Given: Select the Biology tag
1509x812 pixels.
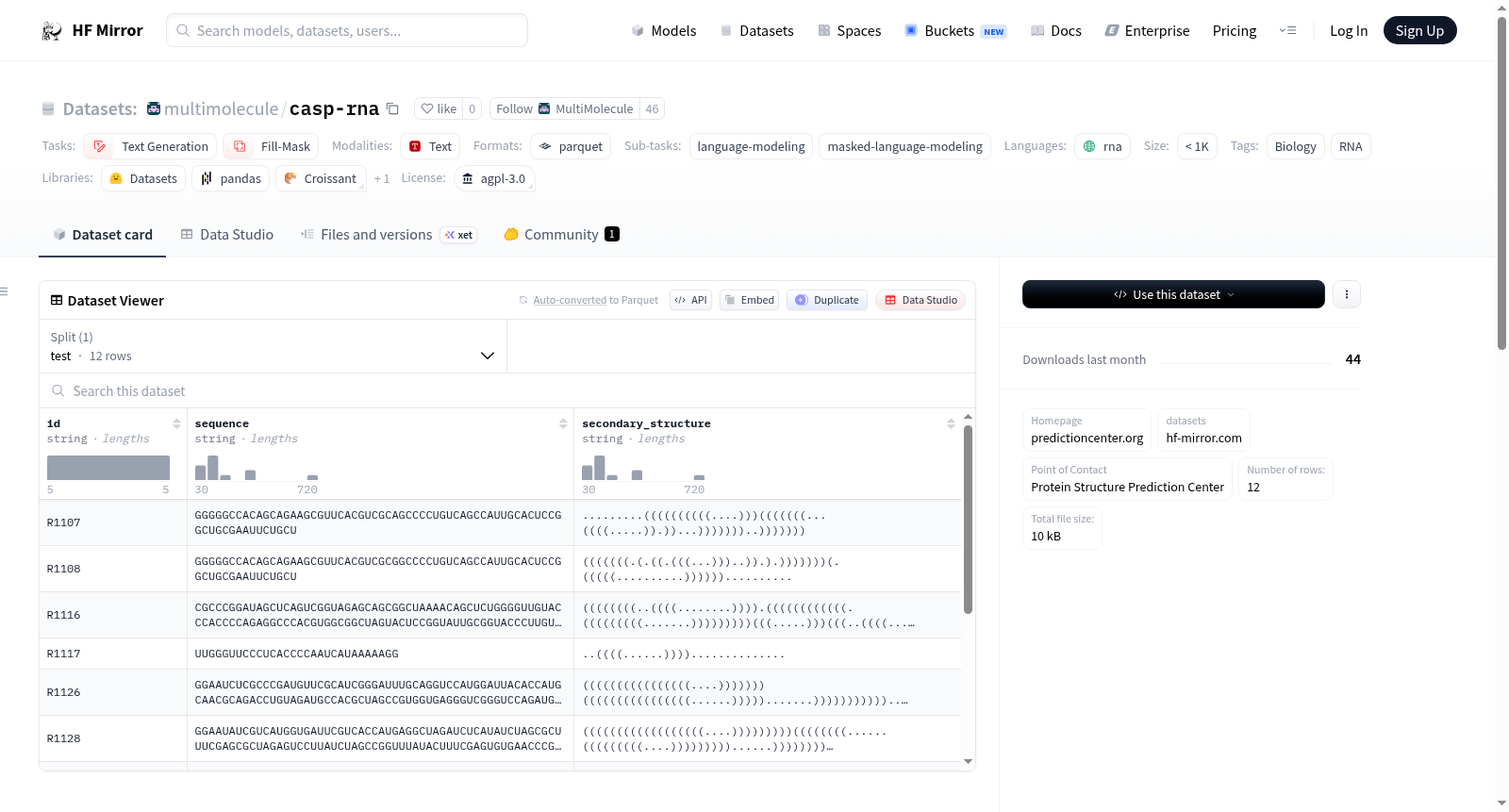Looking at the screenshot, I should 1295,146.
